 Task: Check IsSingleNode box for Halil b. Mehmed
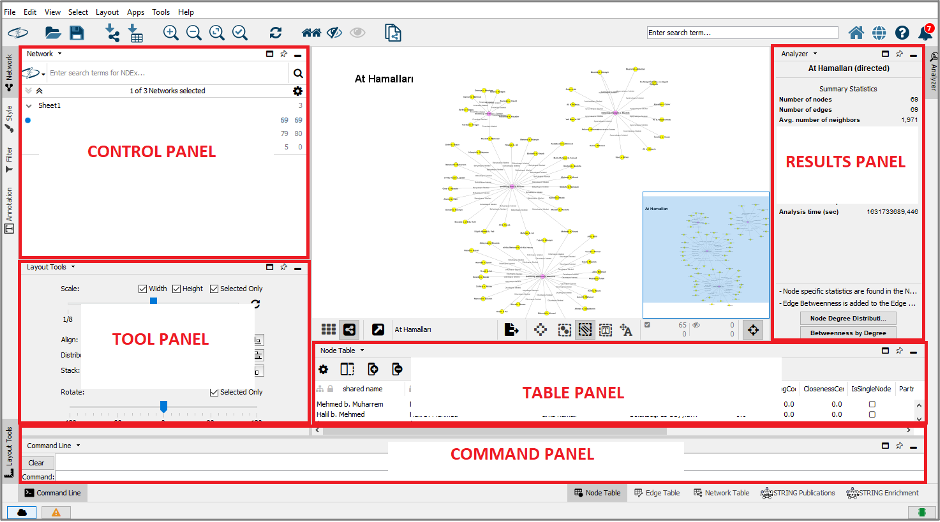(x=872, y=415)
